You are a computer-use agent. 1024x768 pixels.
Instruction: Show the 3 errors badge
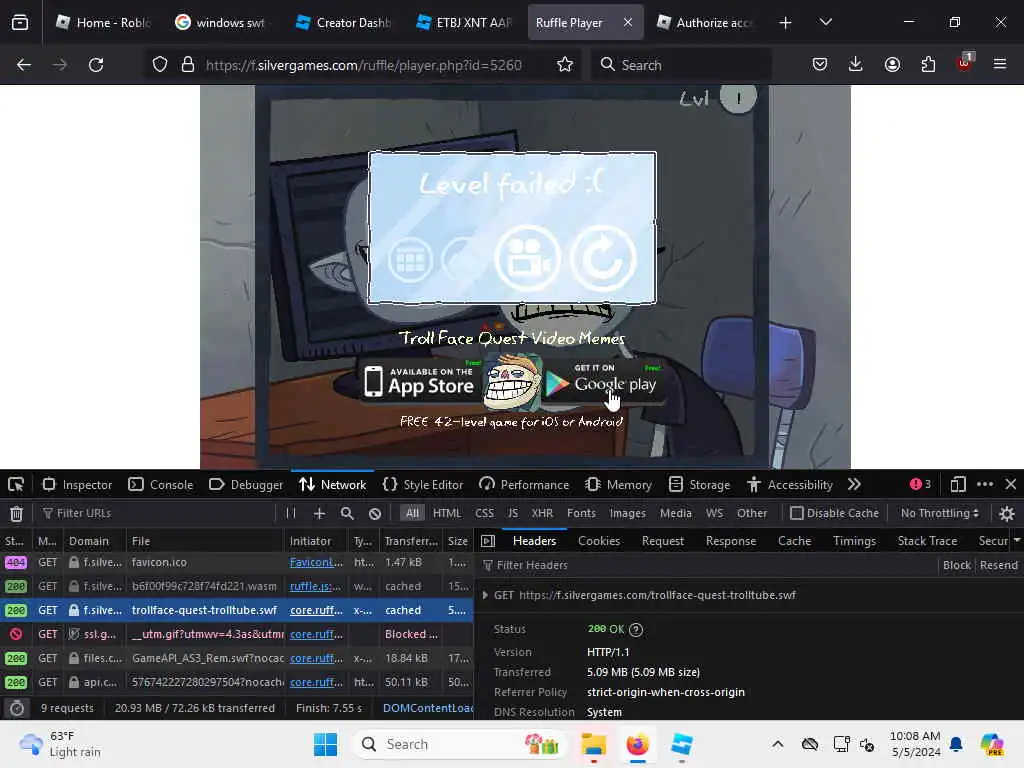(920, 484)
